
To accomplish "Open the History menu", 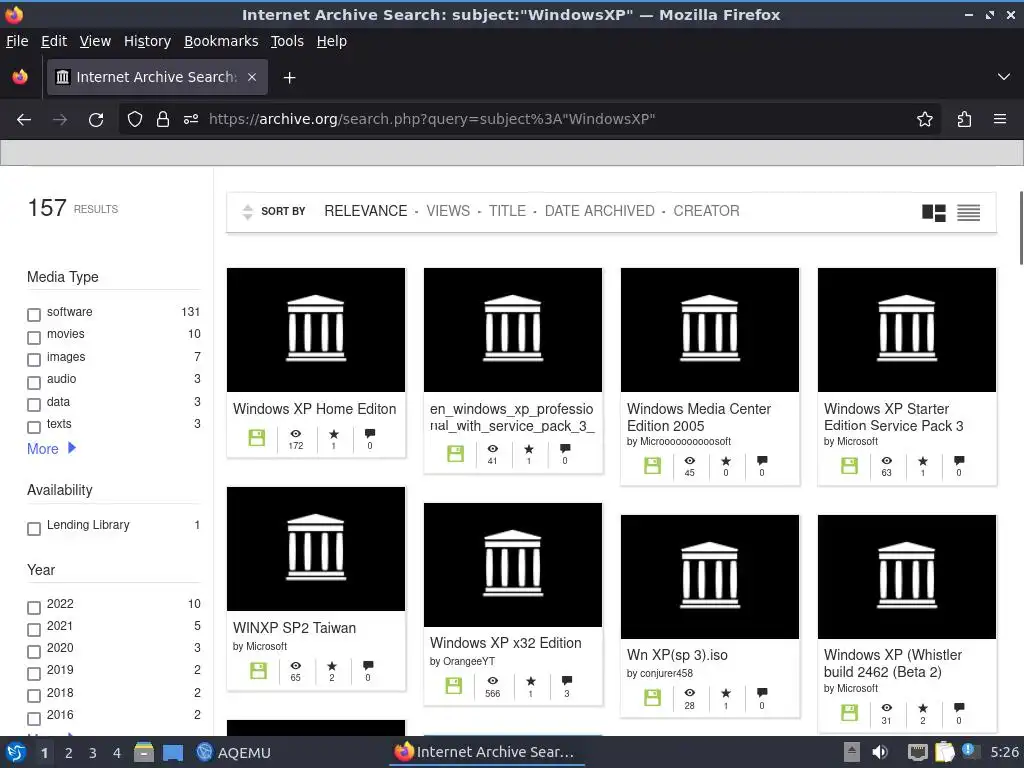I will (147, 41).
